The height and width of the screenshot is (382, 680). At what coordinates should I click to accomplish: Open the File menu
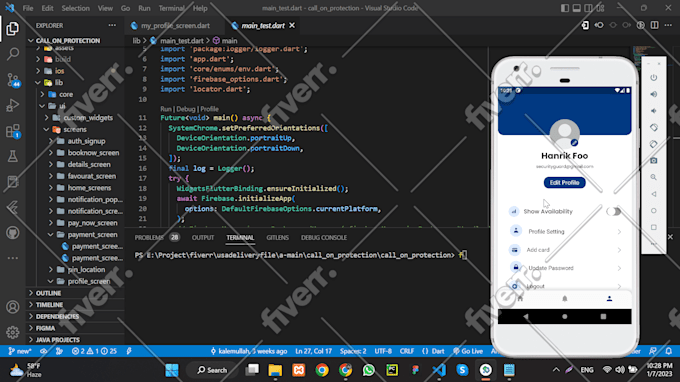tap(28, 8)
